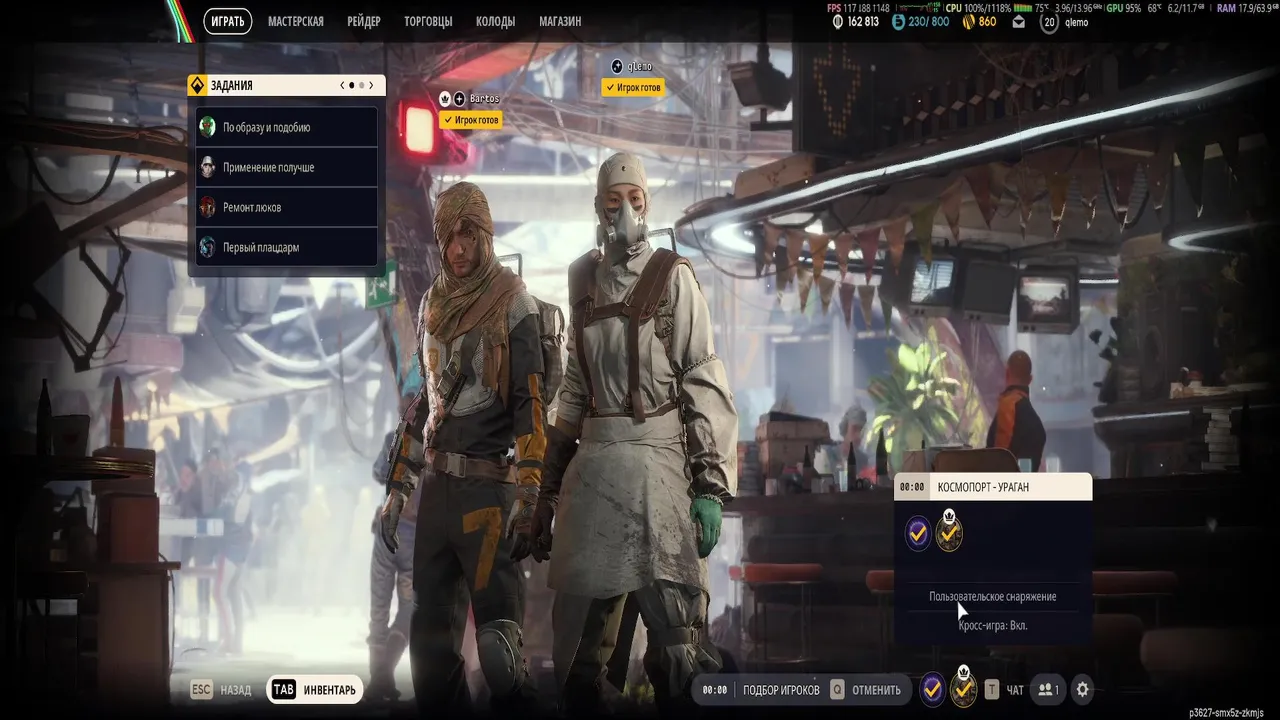This screenshot has height=720, width=1280.
Task: Click trader avatar beside Применение получше
Action: (207, 167)
